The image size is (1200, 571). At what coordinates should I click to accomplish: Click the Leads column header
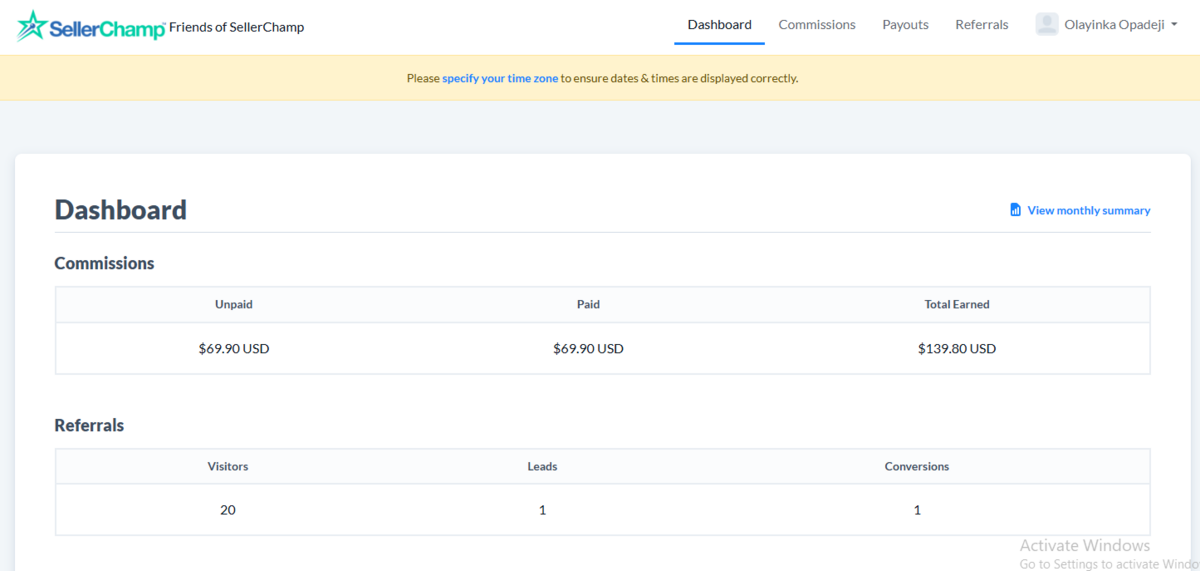[542, 466]
